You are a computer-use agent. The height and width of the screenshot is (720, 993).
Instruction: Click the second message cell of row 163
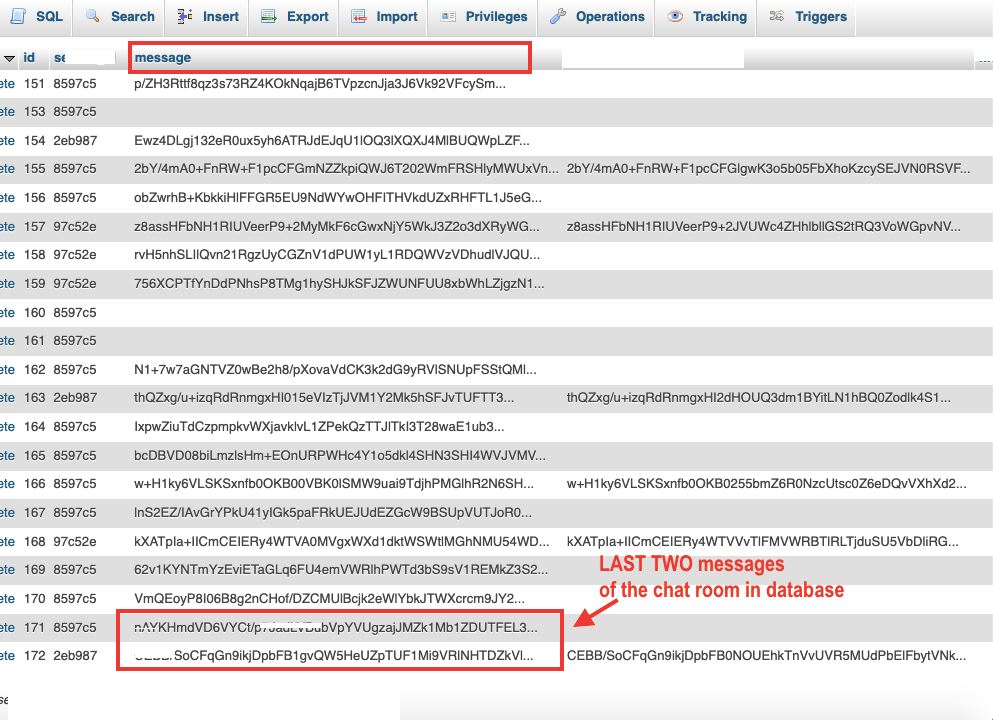758,398
